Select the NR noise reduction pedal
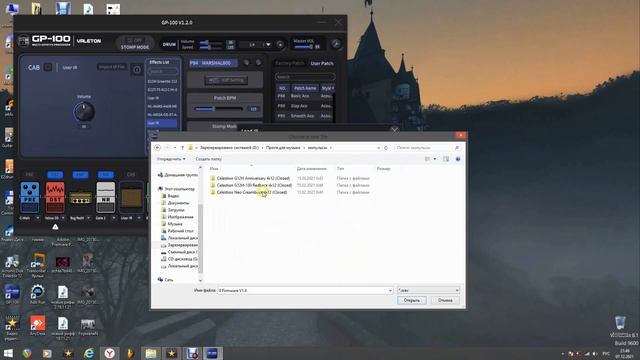The image size is (640, 360). 106,197
